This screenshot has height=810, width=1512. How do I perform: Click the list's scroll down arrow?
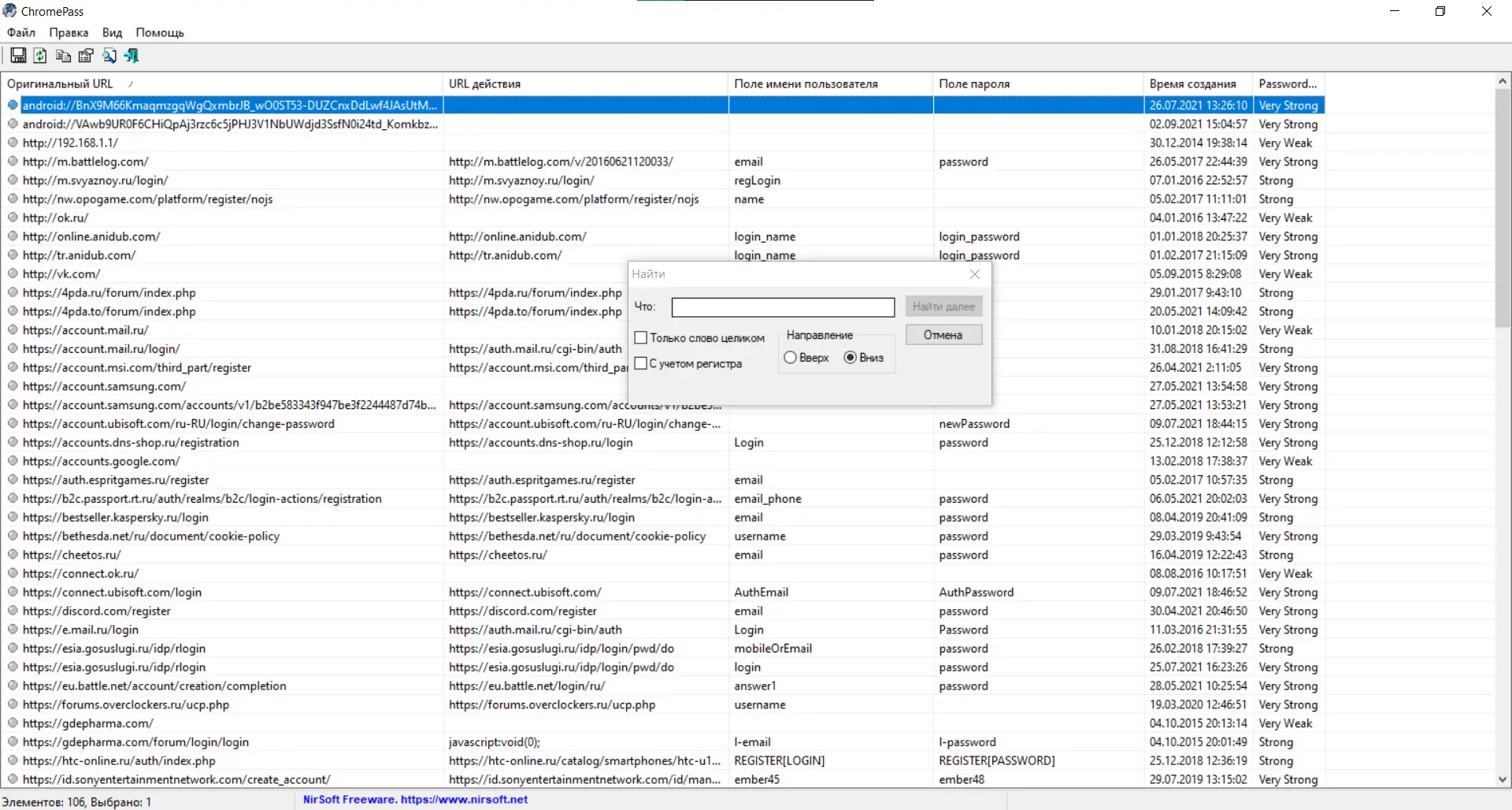pyautogui.click(x=1503, y=779)
